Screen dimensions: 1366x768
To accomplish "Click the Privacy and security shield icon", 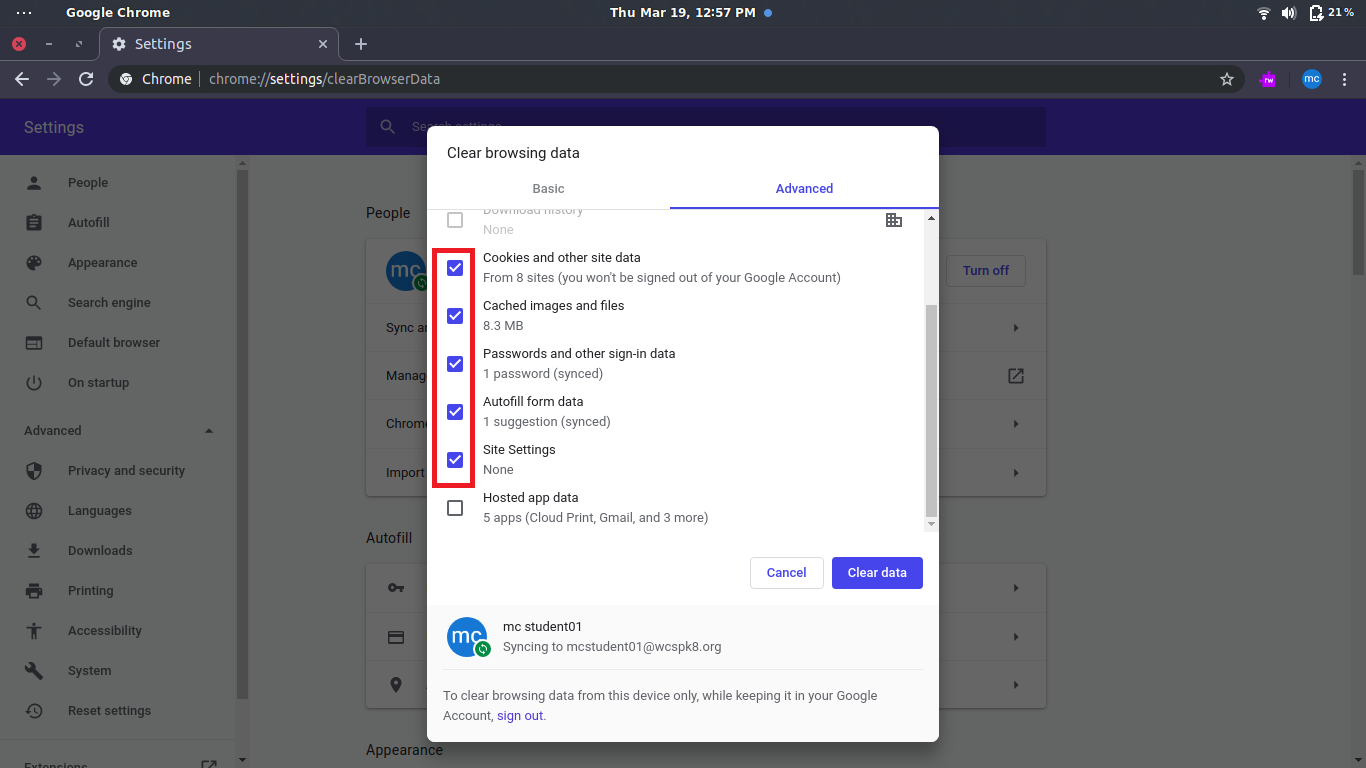I will click(x=34, y=471).
